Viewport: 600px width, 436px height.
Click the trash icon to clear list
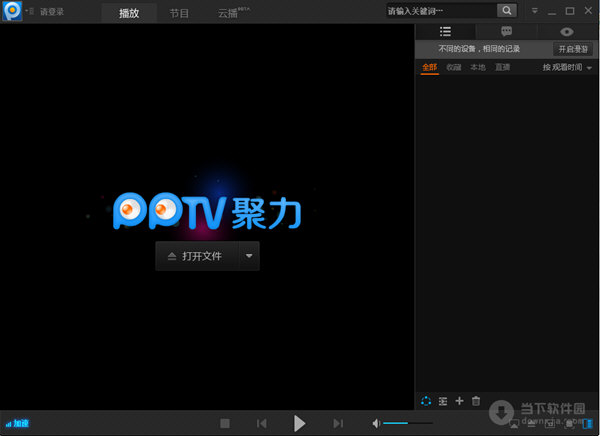point(476,401)
